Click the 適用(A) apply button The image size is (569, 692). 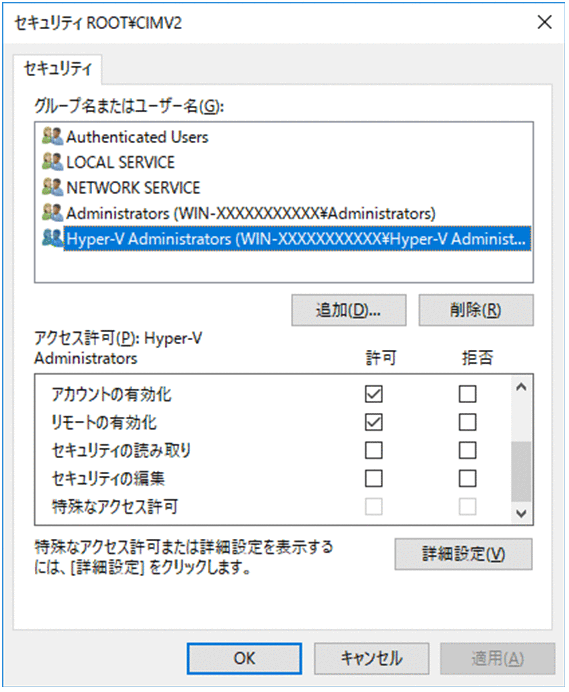(x=497, y=658)
